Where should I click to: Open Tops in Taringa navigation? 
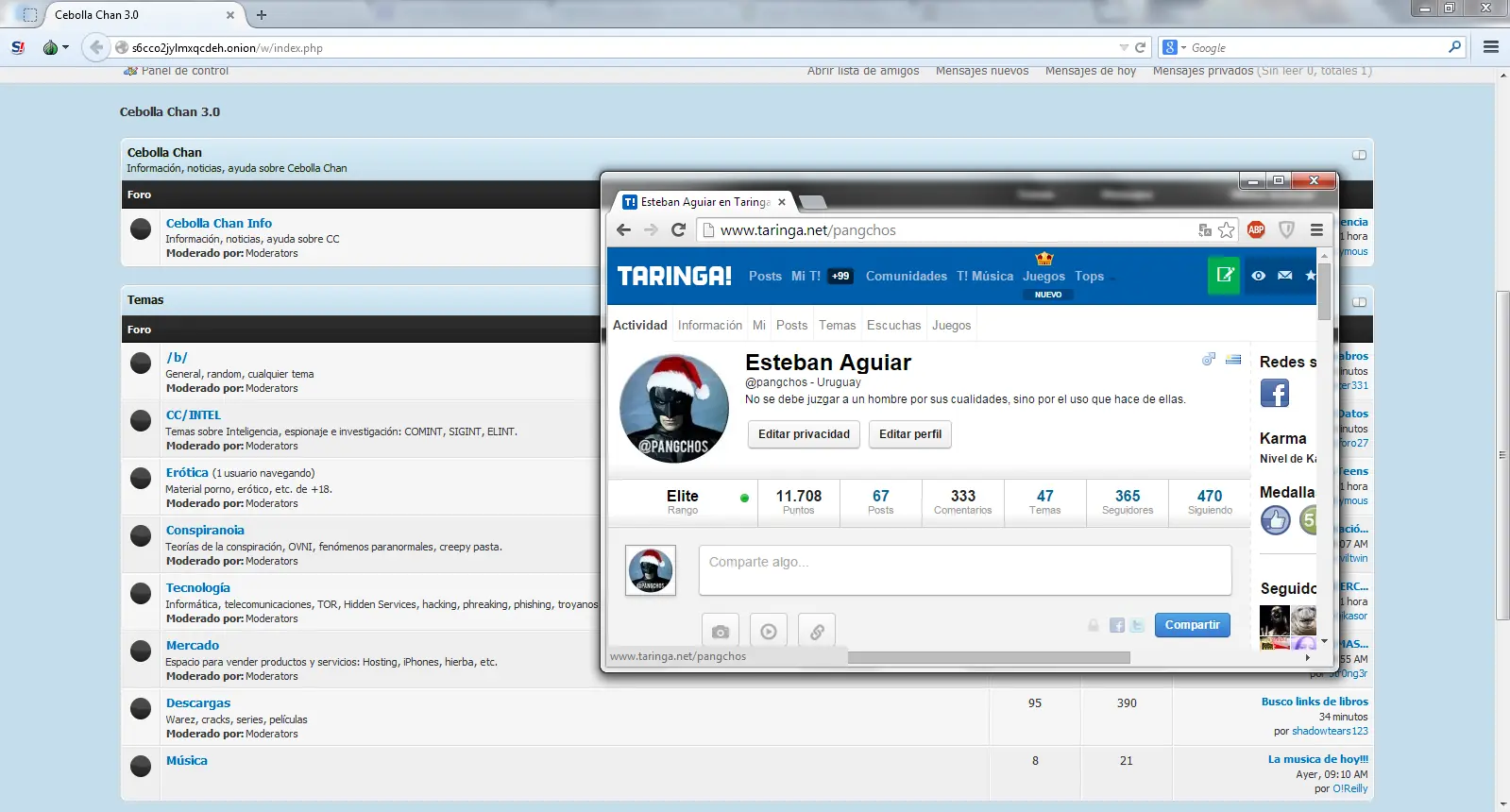pyautogui.click(x=1089, y=276)
